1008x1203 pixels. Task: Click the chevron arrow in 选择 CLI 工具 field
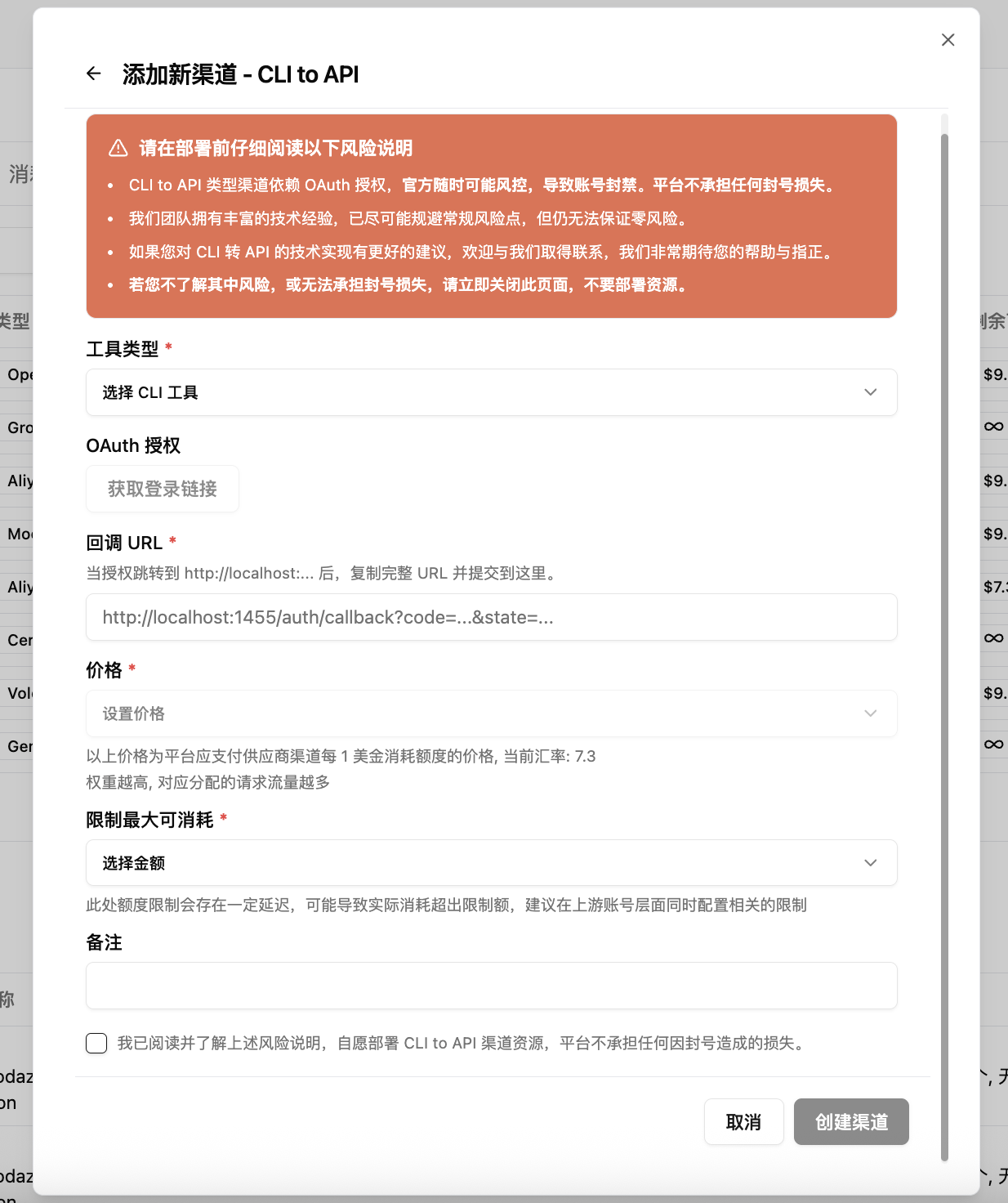tap(870, 392)
